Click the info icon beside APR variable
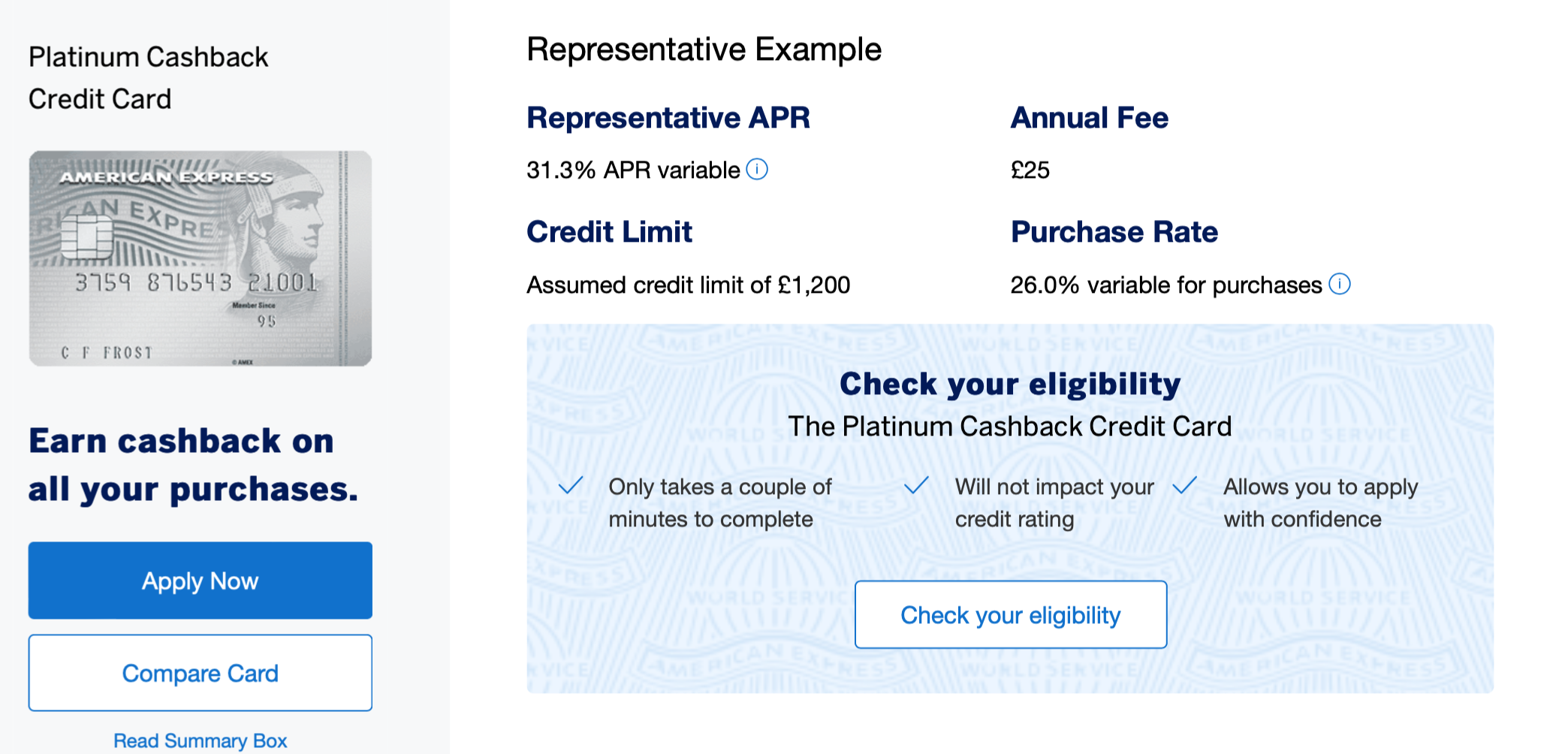1568x754 pixels. [x=757, y=170]
